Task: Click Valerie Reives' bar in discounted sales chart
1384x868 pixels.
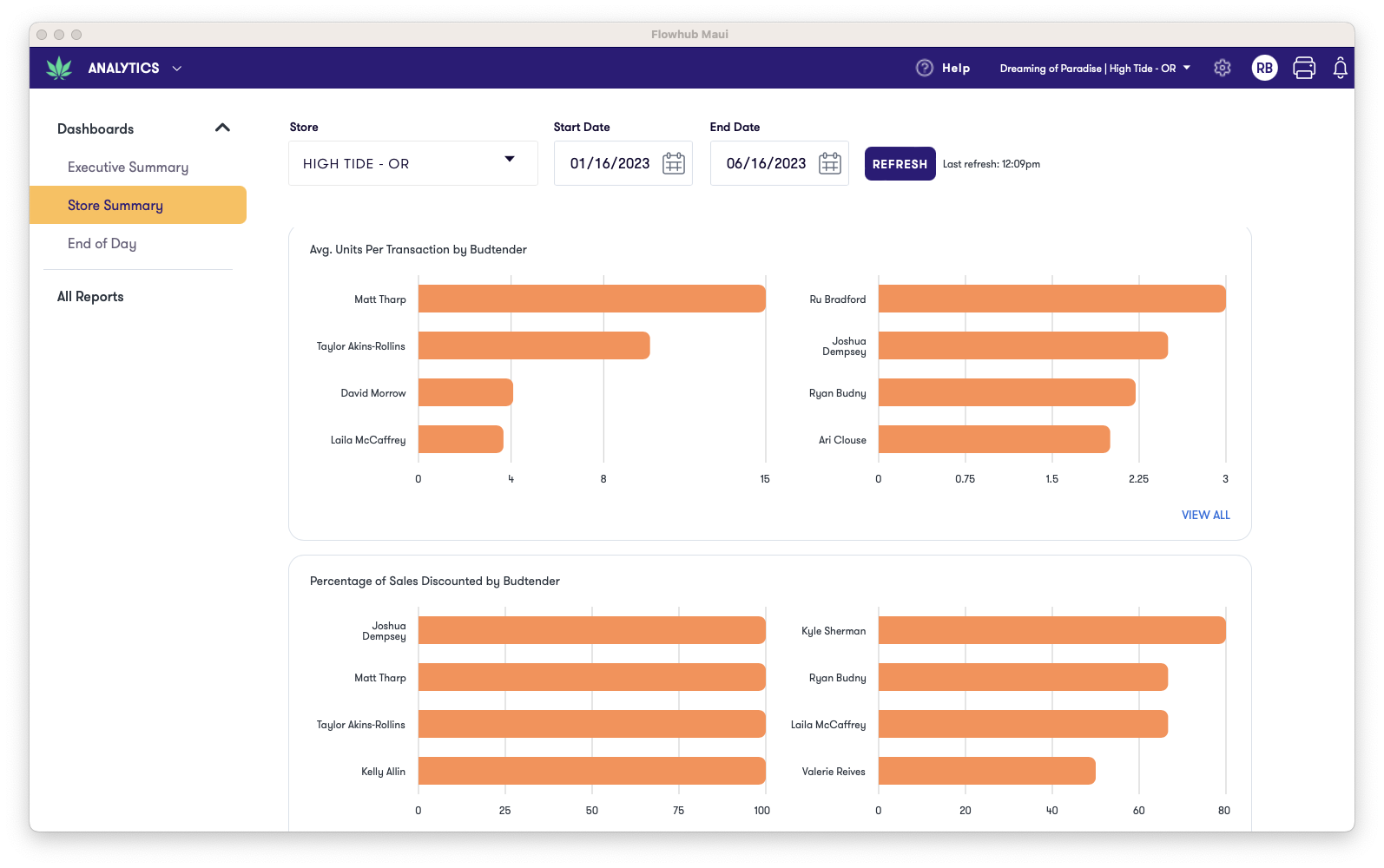Action: coord(987,771)
